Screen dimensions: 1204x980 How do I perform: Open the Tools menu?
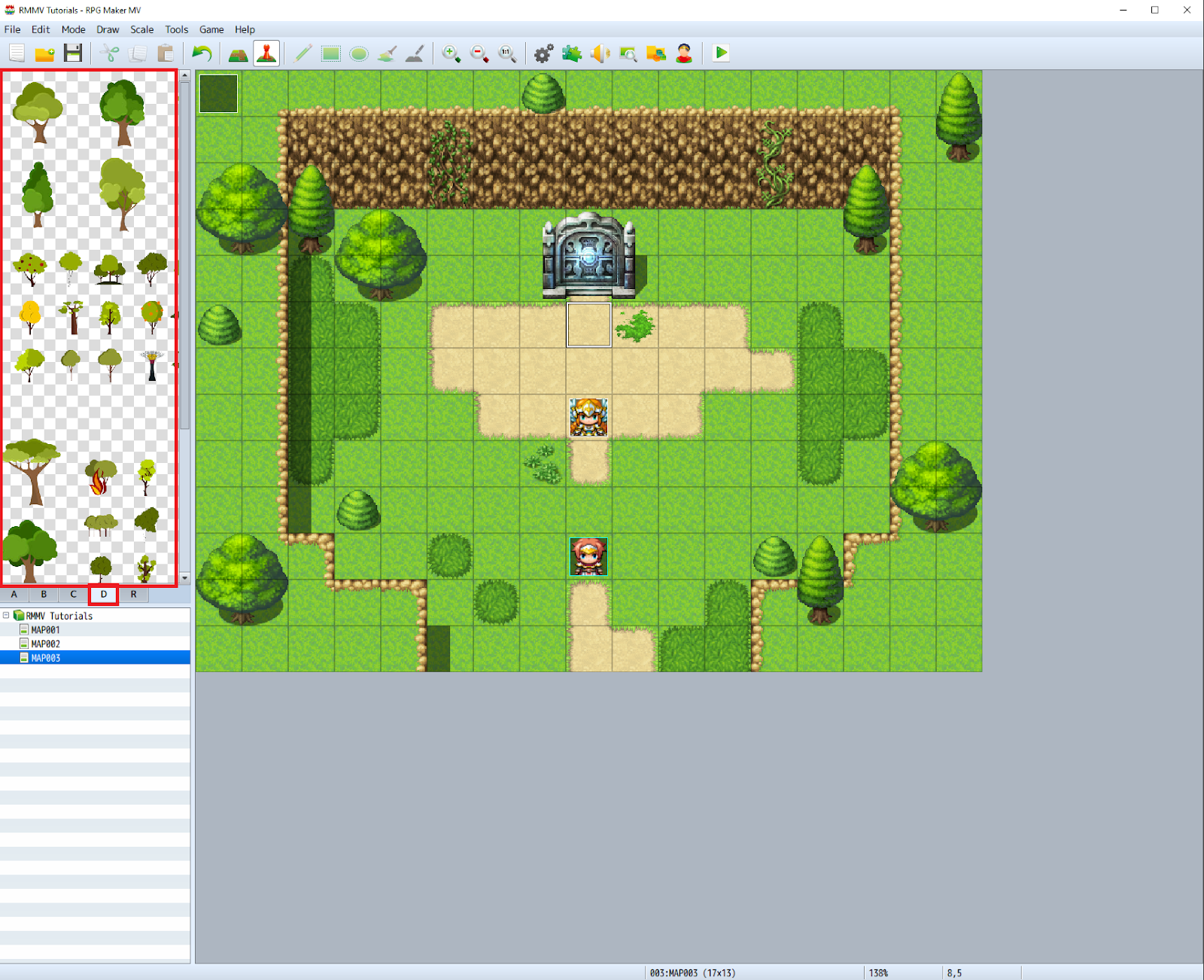[177, 29]
